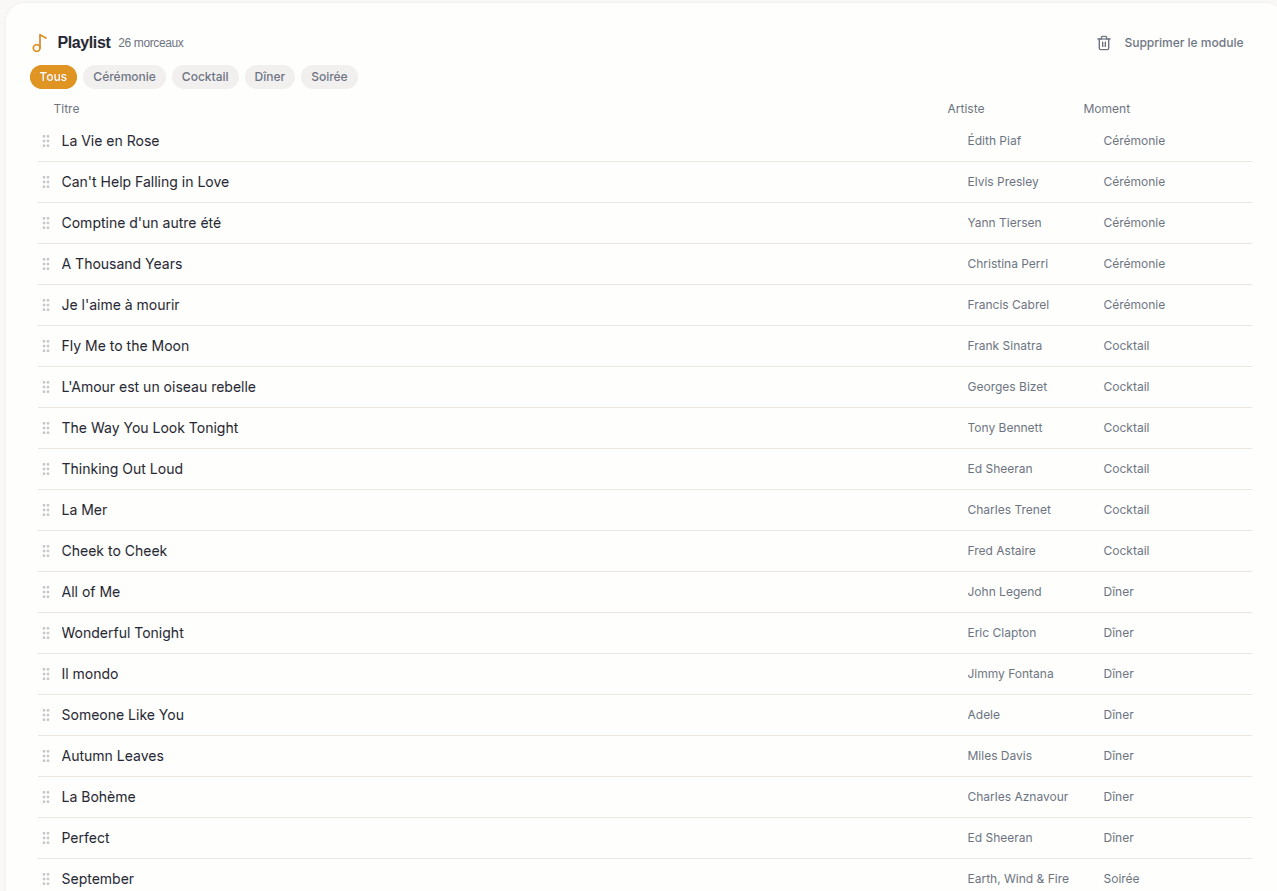
Task: Edit the title Comptine d'un autre été
Action: point(141,223)
